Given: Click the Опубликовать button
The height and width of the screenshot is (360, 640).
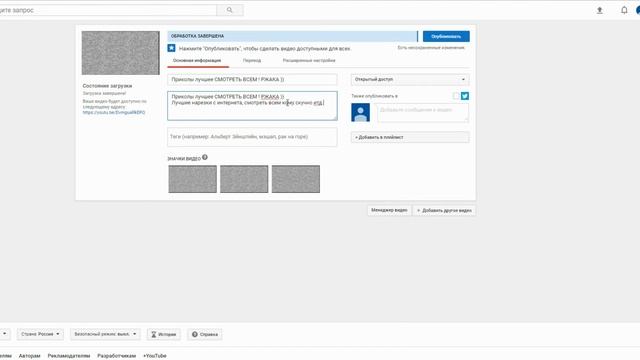Looking at the screenshot, I should click(x=446, y=36).
